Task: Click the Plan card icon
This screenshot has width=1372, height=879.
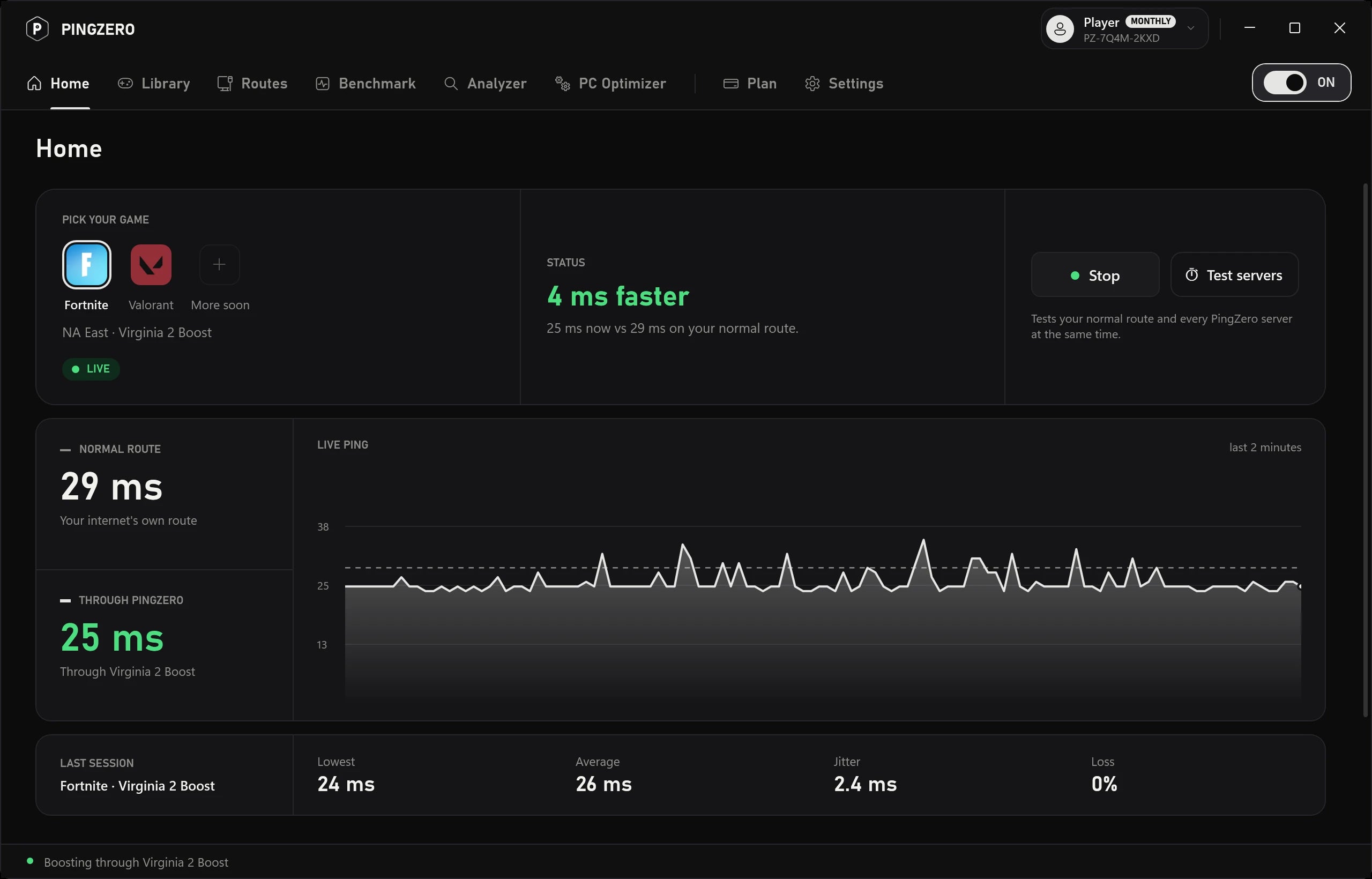Action: pyautogui.click(x=730, y=83)
